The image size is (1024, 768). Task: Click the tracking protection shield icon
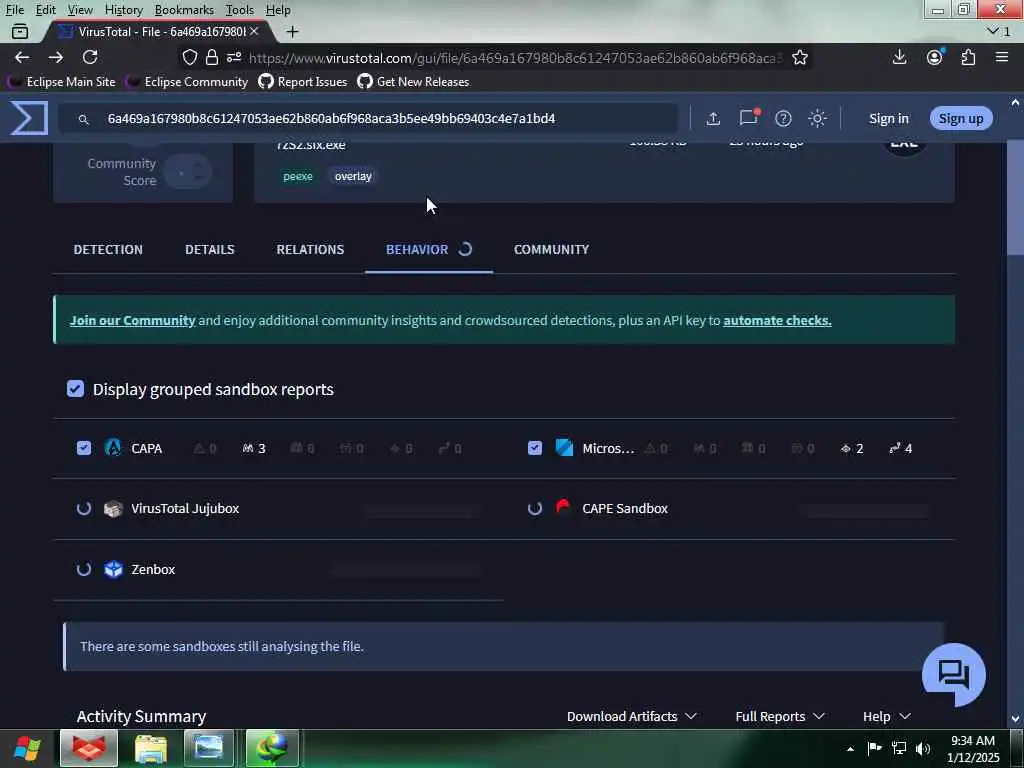pyautogui.click(x=189, y=57)
